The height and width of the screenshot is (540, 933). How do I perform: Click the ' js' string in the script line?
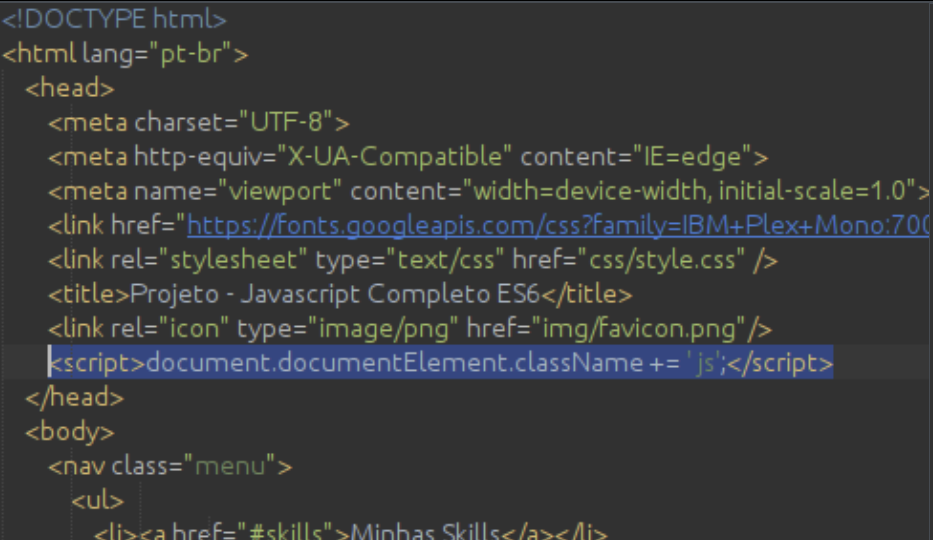704,363
